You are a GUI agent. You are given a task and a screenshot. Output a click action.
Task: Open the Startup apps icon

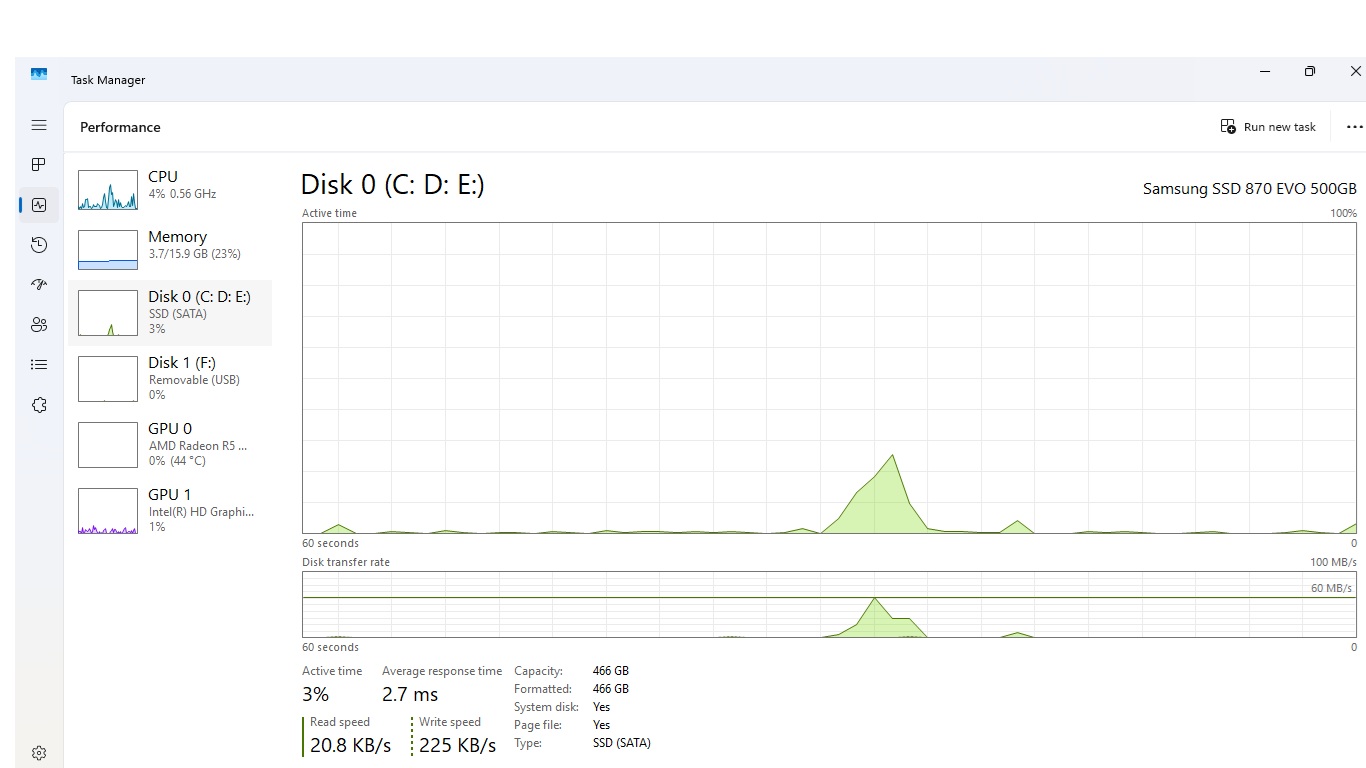click(x=39, y=285)
